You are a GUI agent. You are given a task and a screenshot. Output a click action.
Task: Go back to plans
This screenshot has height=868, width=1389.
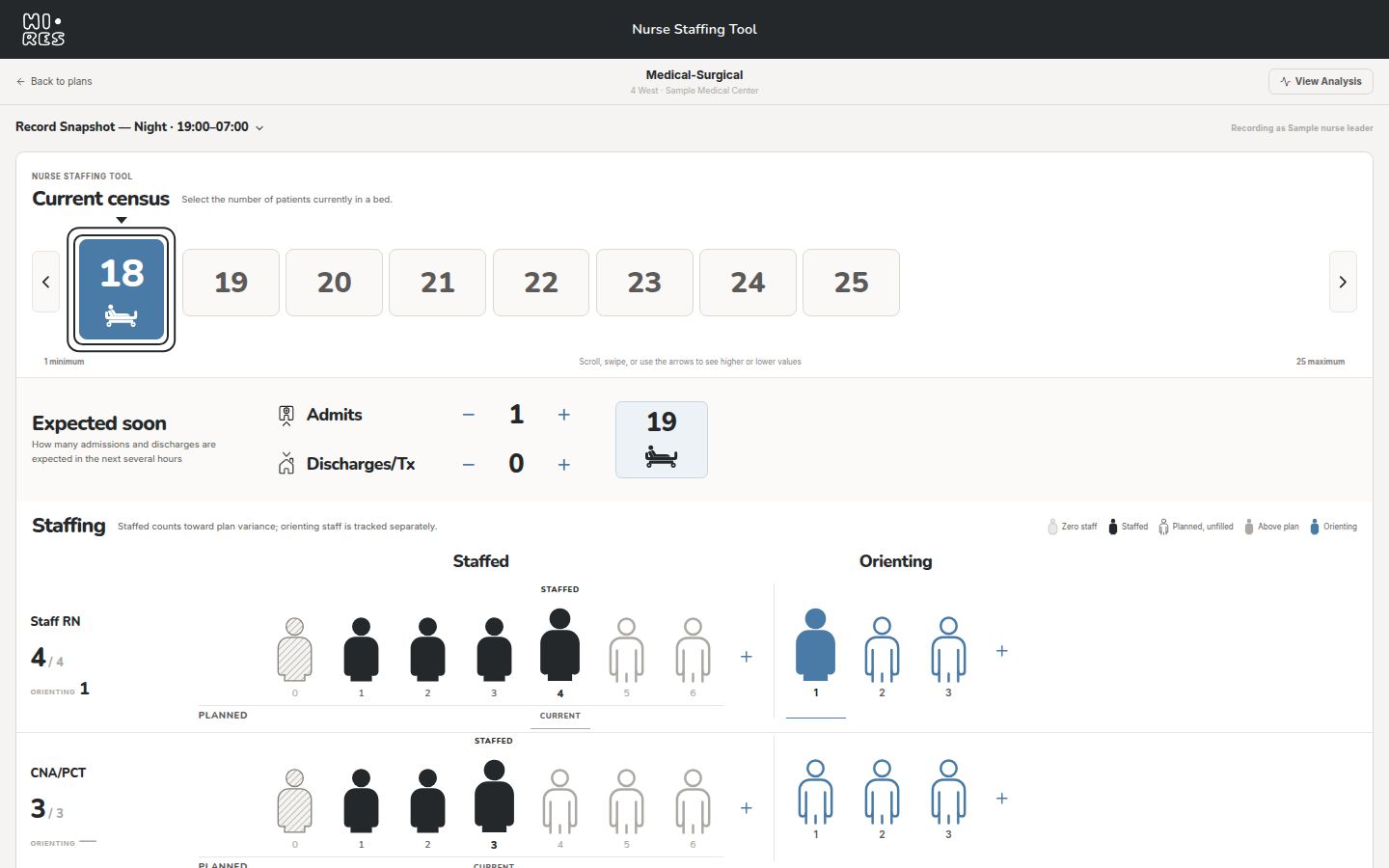54,81
